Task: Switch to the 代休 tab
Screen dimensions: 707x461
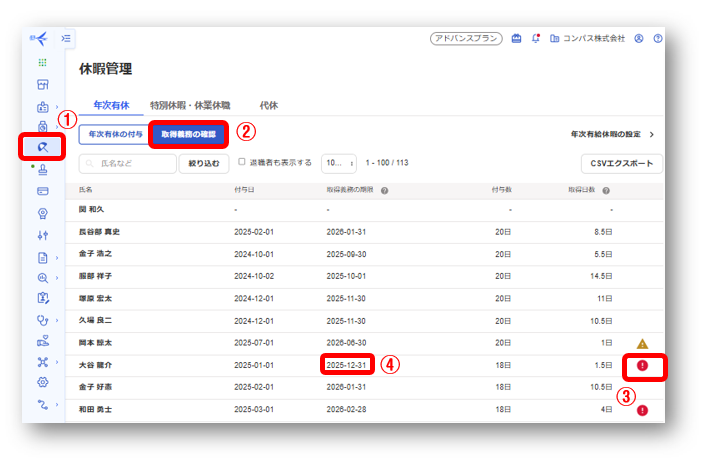Action: (x=268, y=105)
